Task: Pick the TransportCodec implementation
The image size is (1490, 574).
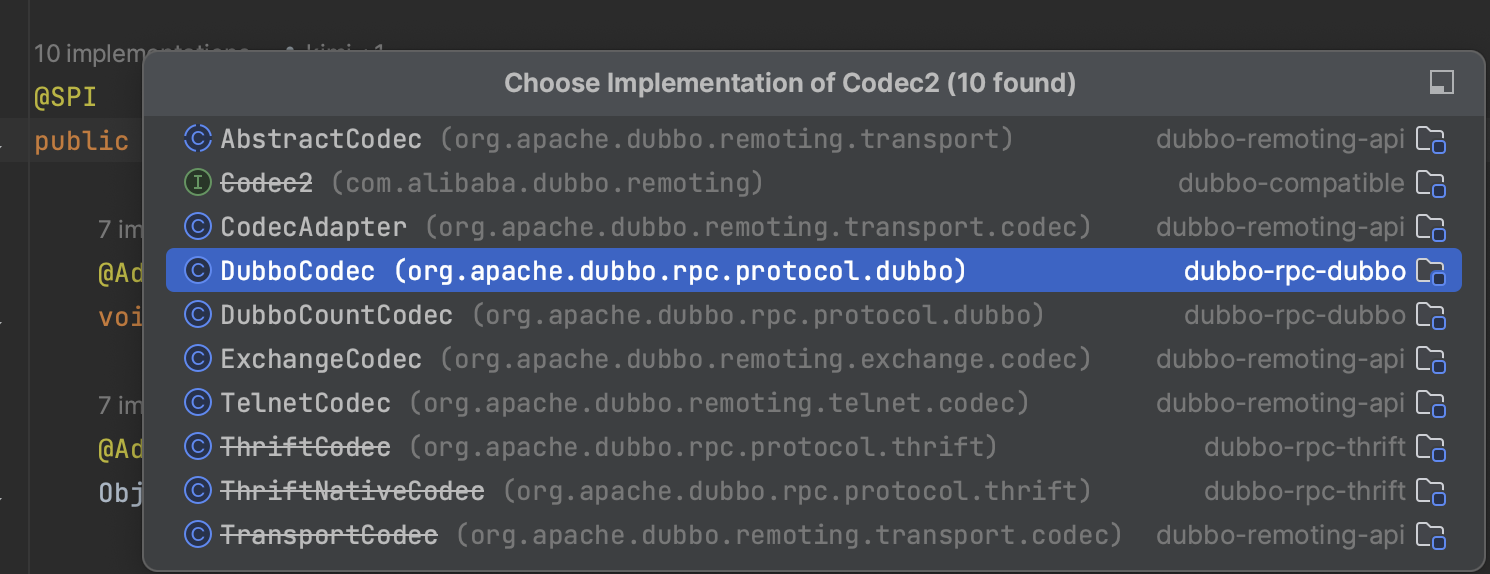Action: click(x=813, y=535)
